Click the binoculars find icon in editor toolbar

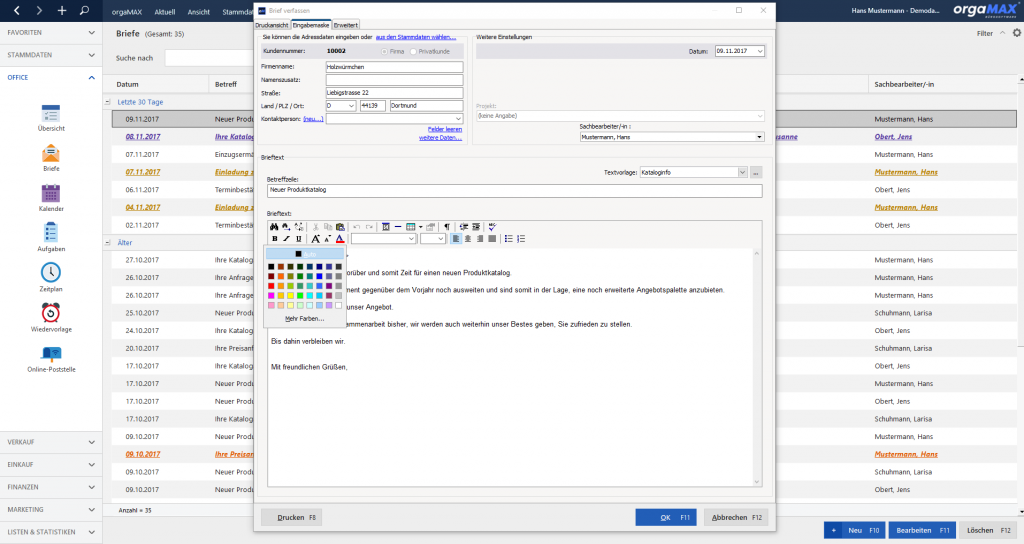[274, 227]
